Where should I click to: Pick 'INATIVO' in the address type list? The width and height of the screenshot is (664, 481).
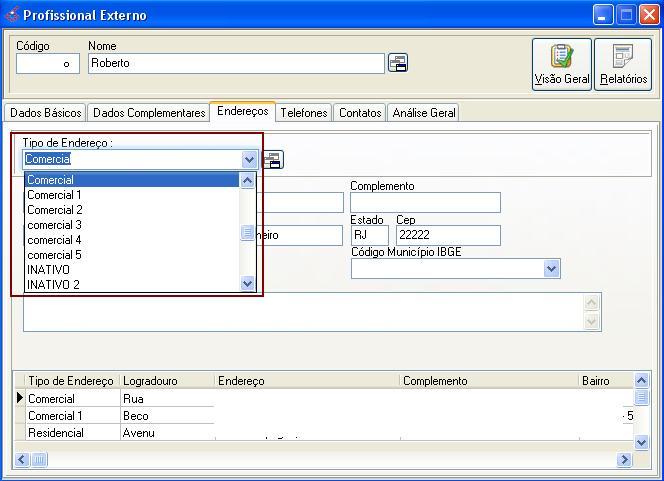[x=48, y=270]
